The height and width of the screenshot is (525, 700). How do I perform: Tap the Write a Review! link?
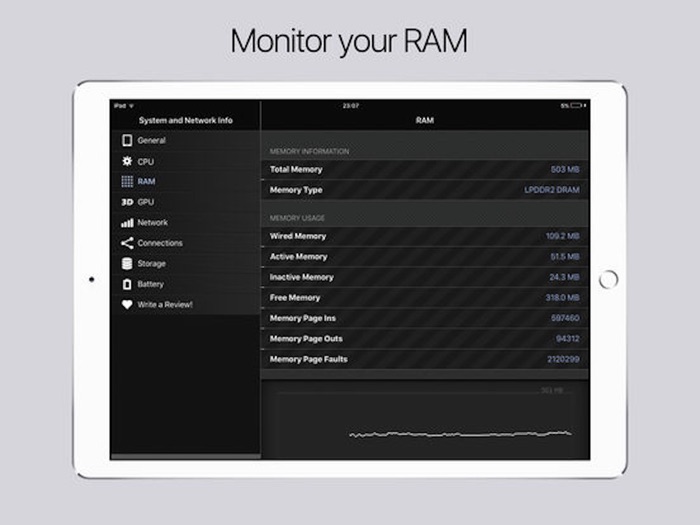[165, 304]
